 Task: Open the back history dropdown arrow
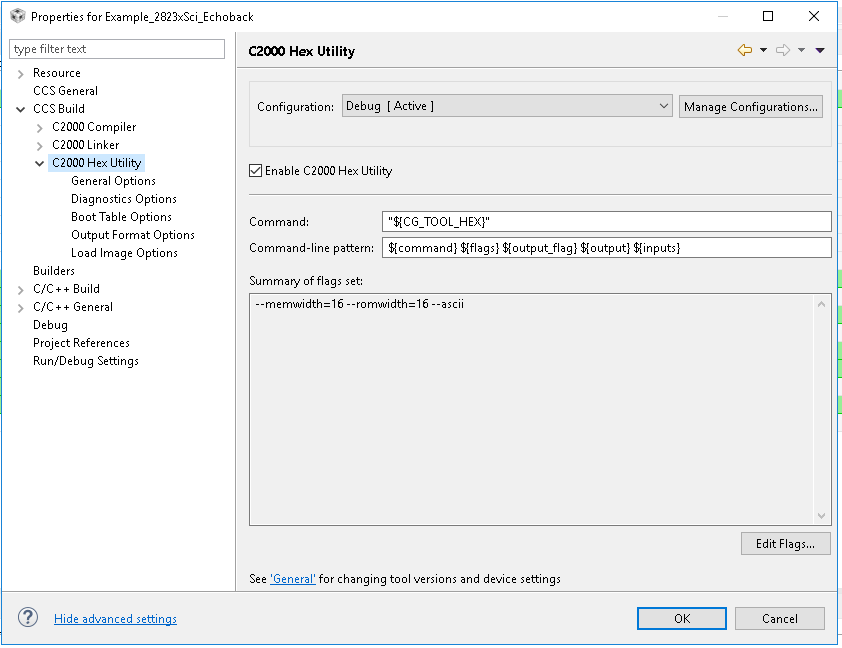(x=763, y=50)
